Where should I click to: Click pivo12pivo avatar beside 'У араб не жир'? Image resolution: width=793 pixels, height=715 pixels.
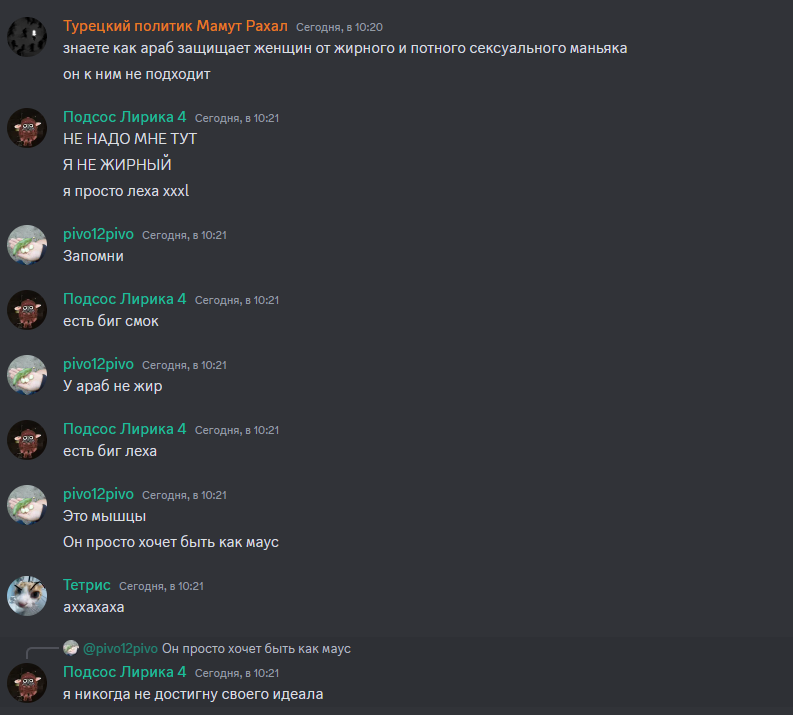(27, 375)
